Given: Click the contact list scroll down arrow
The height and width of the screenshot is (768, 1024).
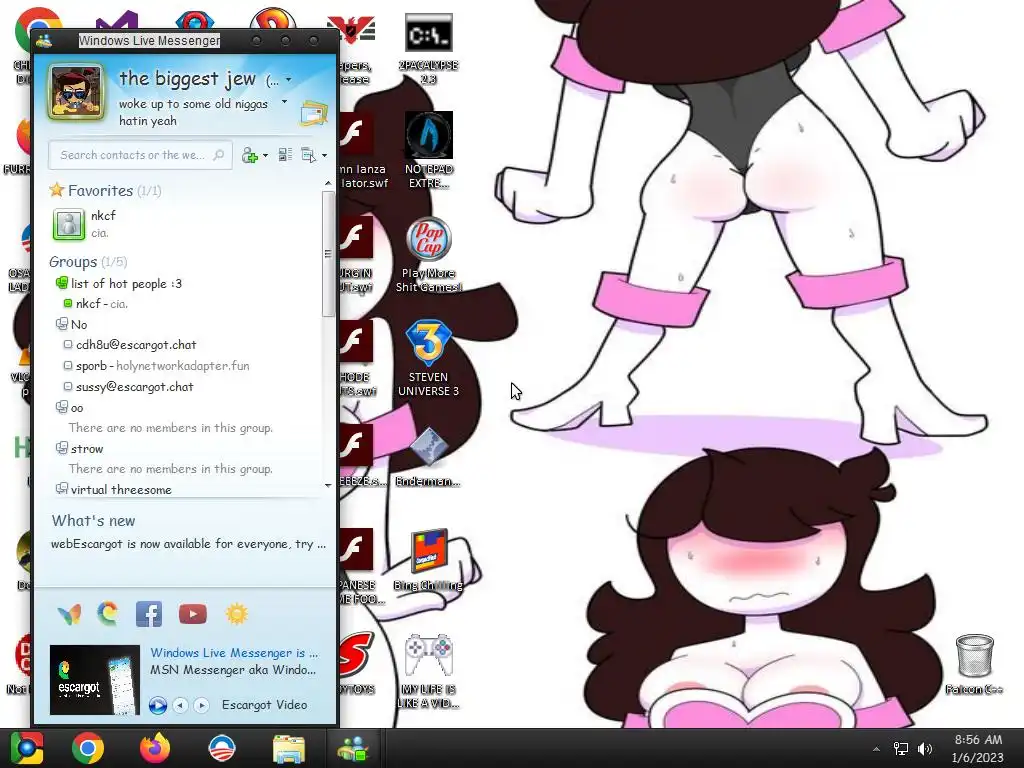Looking at the screenshot, I should [x=328, y=485].
